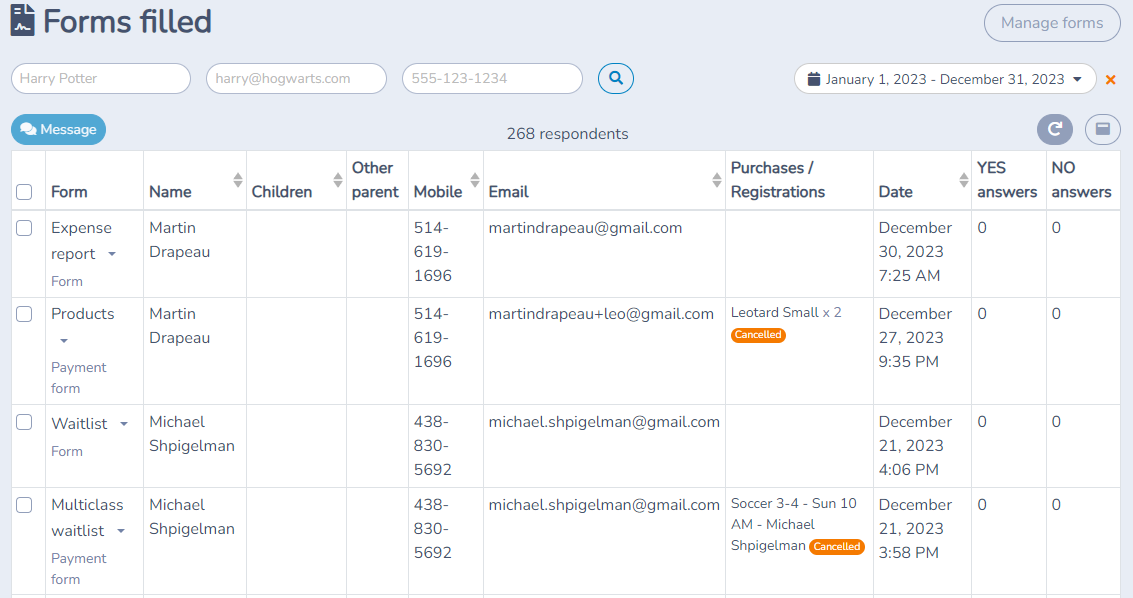This screenshot has height=598, width=1133.
Task: Click the Date column header
Action: pos(895,191)
